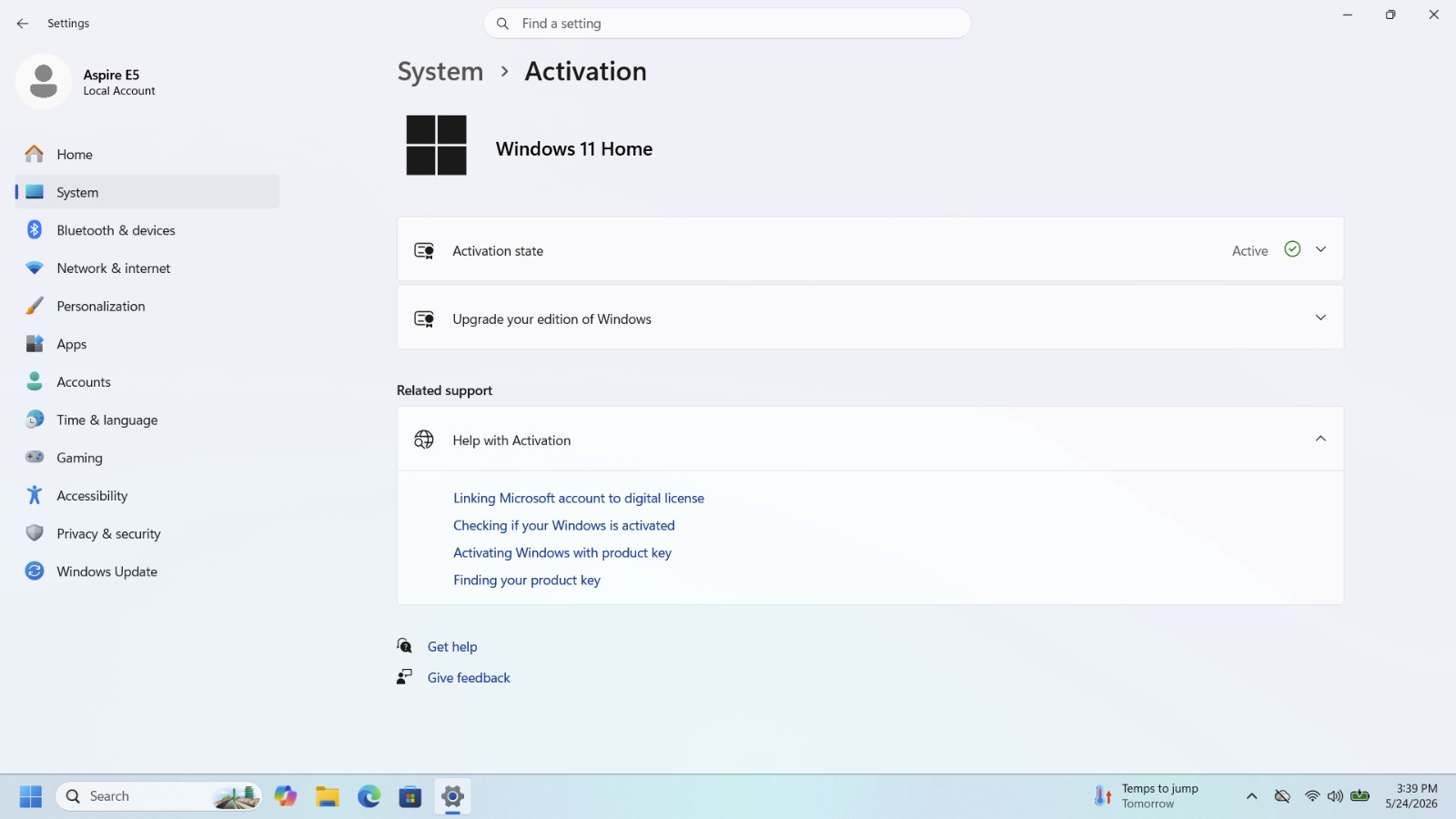The height and width of the screenshot is (819, 1456).
Task: Open Windows Start menu
Action: 31,796
